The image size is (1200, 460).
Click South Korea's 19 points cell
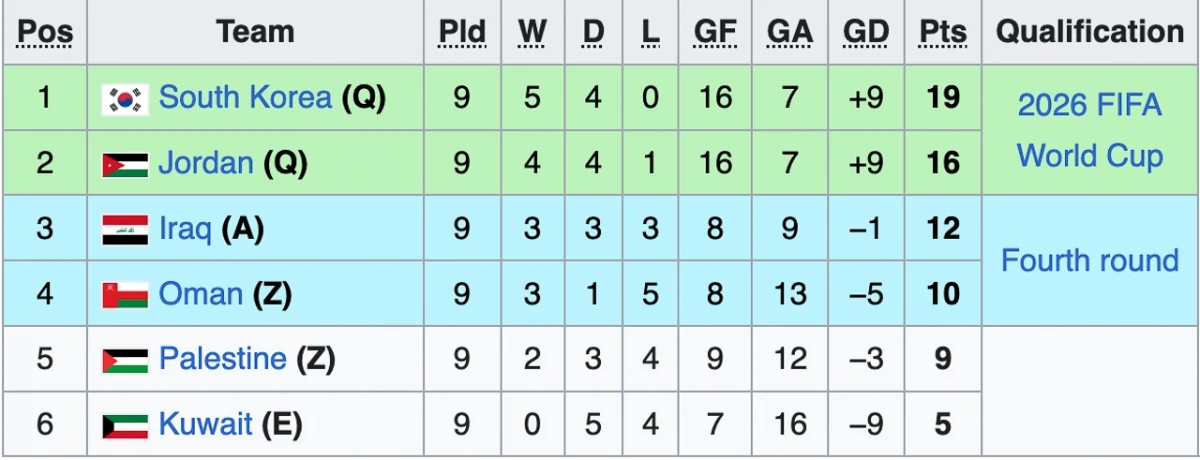943,98
